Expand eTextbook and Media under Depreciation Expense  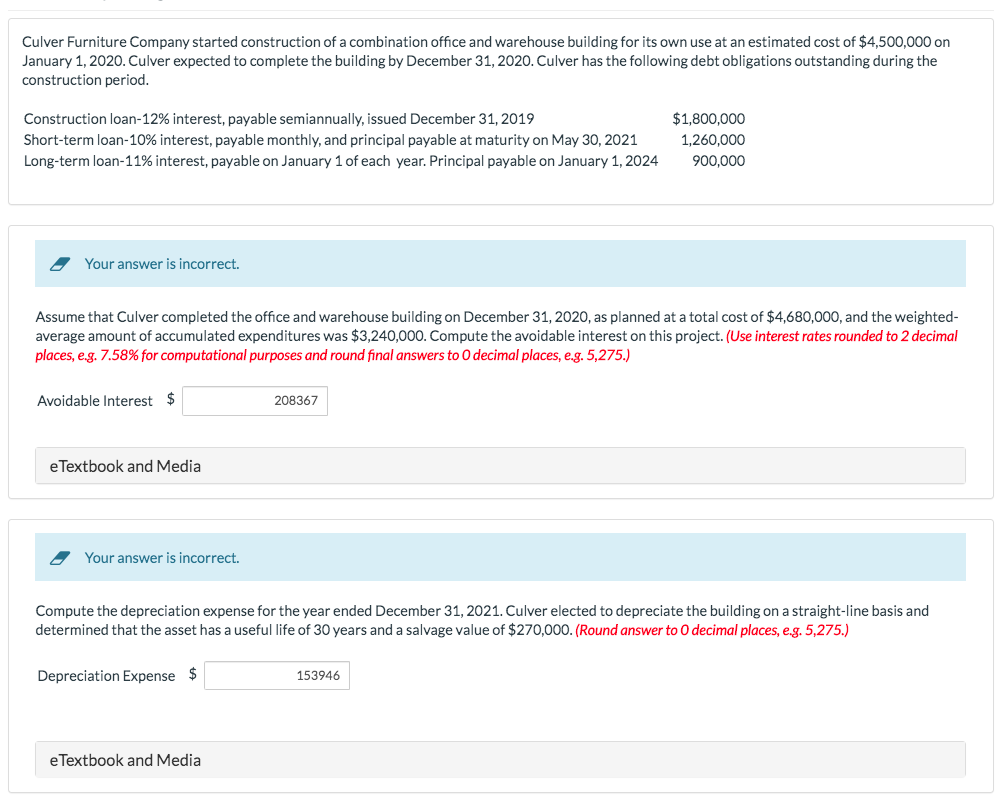pos(500,760)
